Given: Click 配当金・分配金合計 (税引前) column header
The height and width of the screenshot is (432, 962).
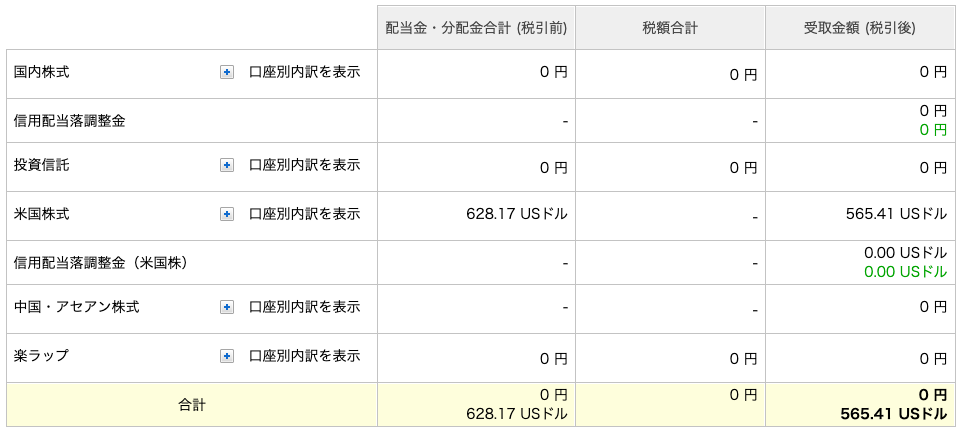Looking at the screenshot, I should click(x=476, y=28).
